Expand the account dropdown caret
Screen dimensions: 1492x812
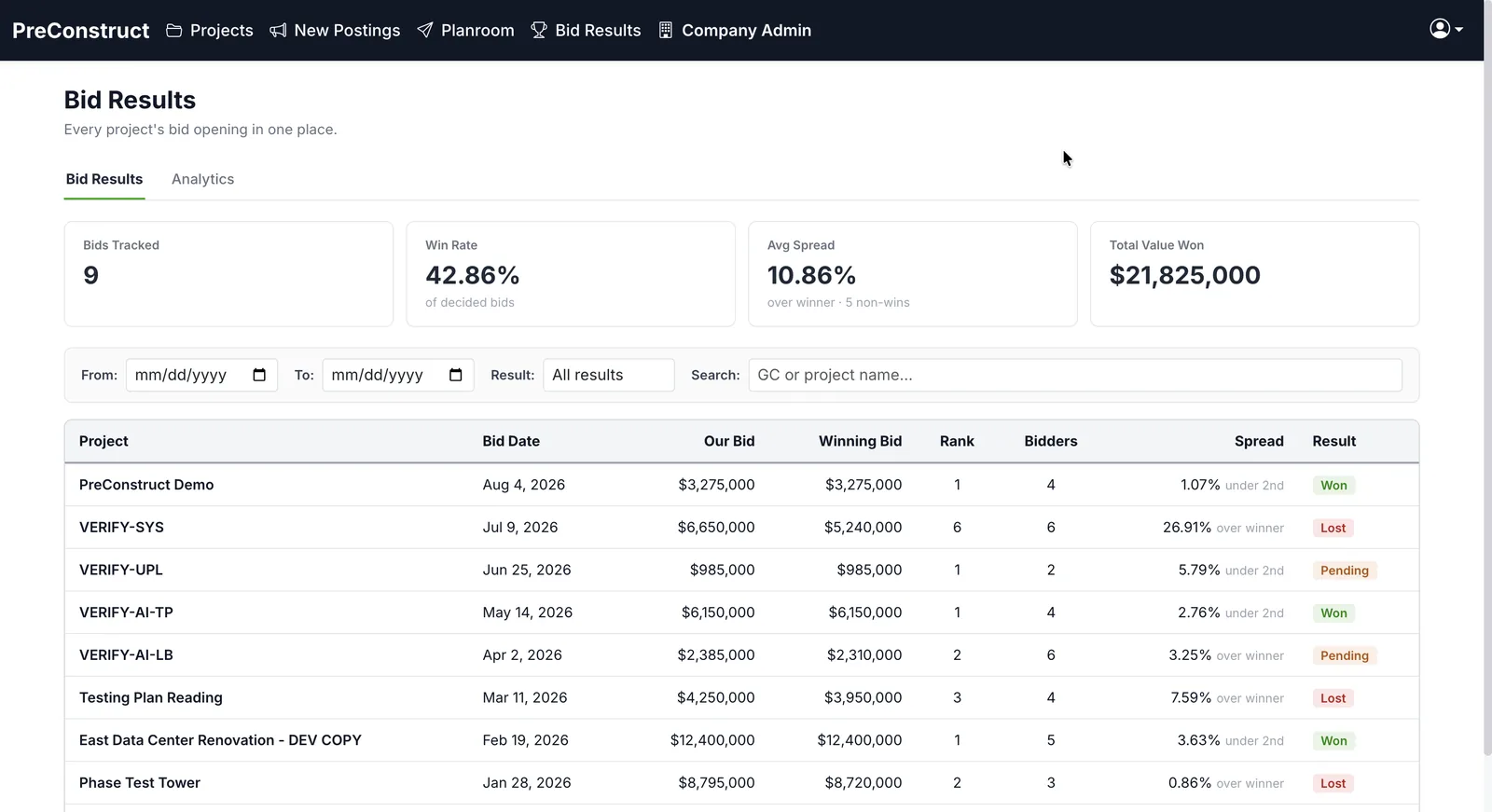click(x=1459, y=30)
